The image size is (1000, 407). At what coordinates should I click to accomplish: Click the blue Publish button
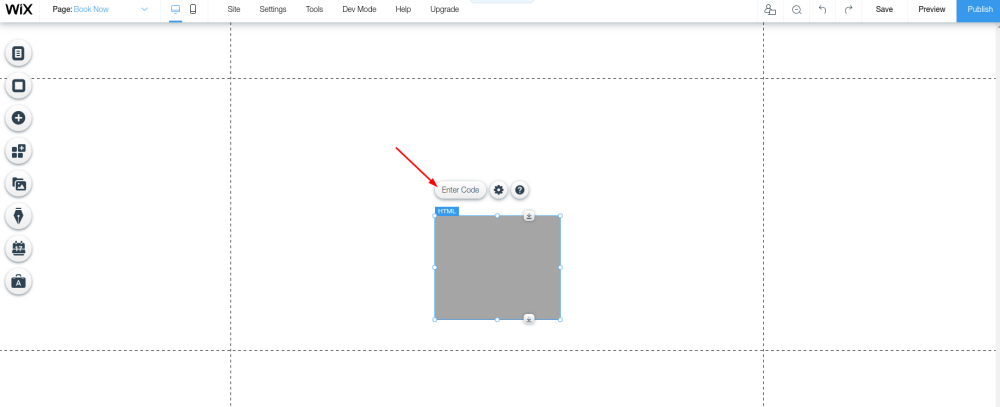pyautogui.click(x=979, y=10)
